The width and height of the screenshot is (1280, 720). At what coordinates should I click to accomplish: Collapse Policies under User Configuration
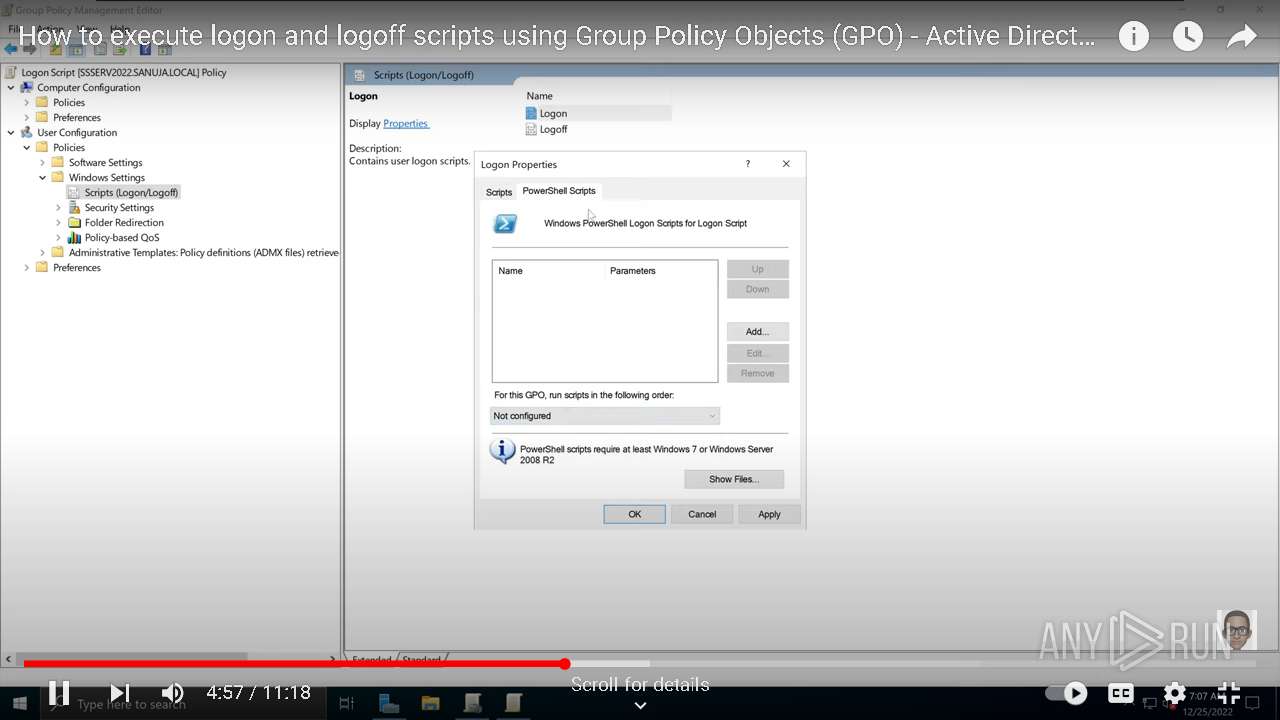click(27, 147)
